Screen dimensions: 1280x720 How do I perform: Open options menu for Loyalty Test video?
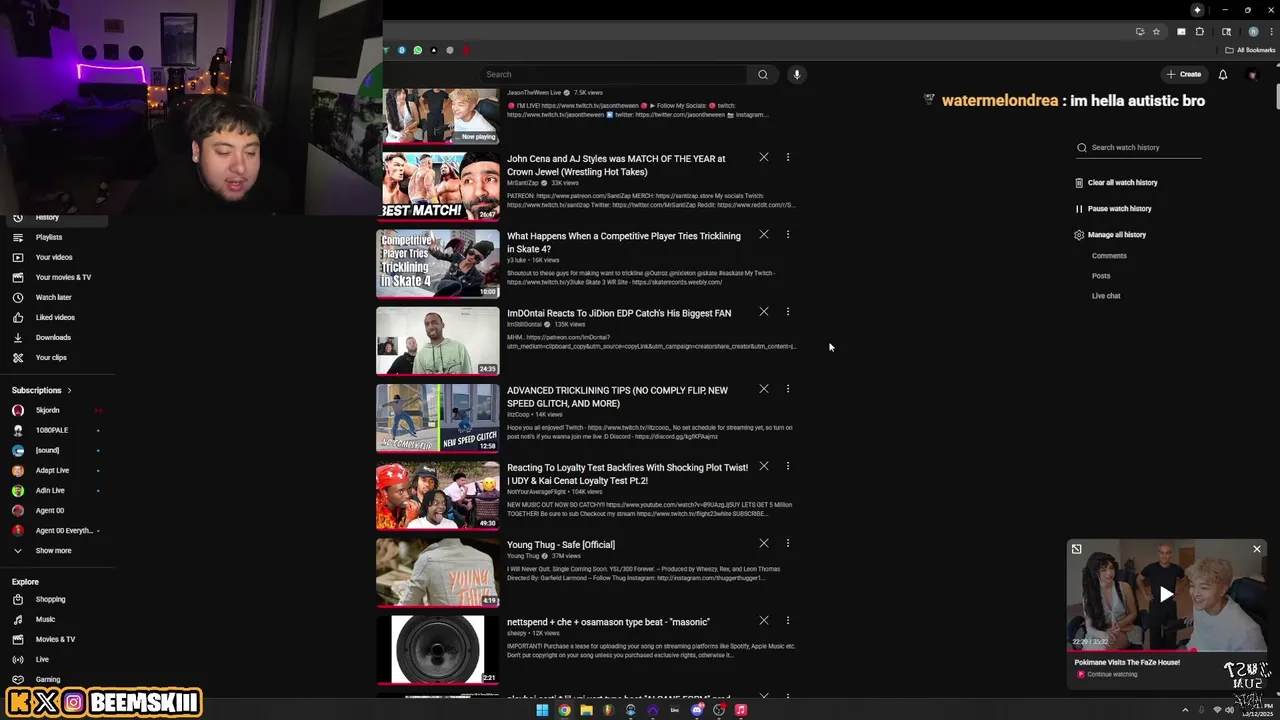[x=788, y=466]
